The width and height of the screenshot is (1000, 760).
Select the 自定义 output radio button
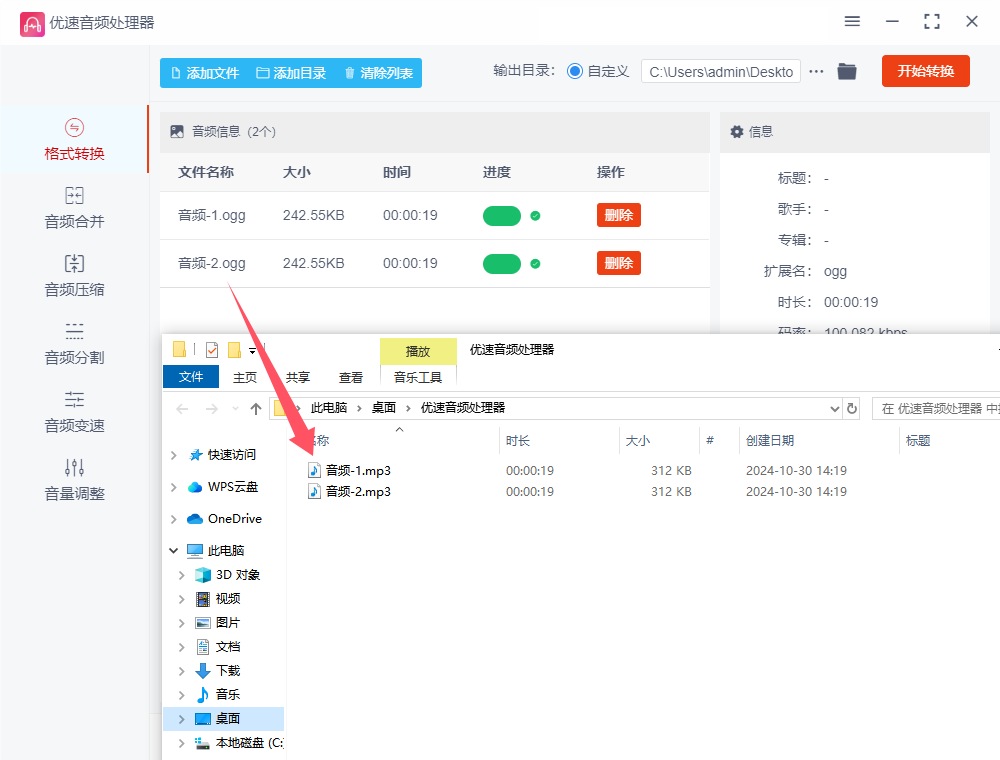(x=575, y=71)
